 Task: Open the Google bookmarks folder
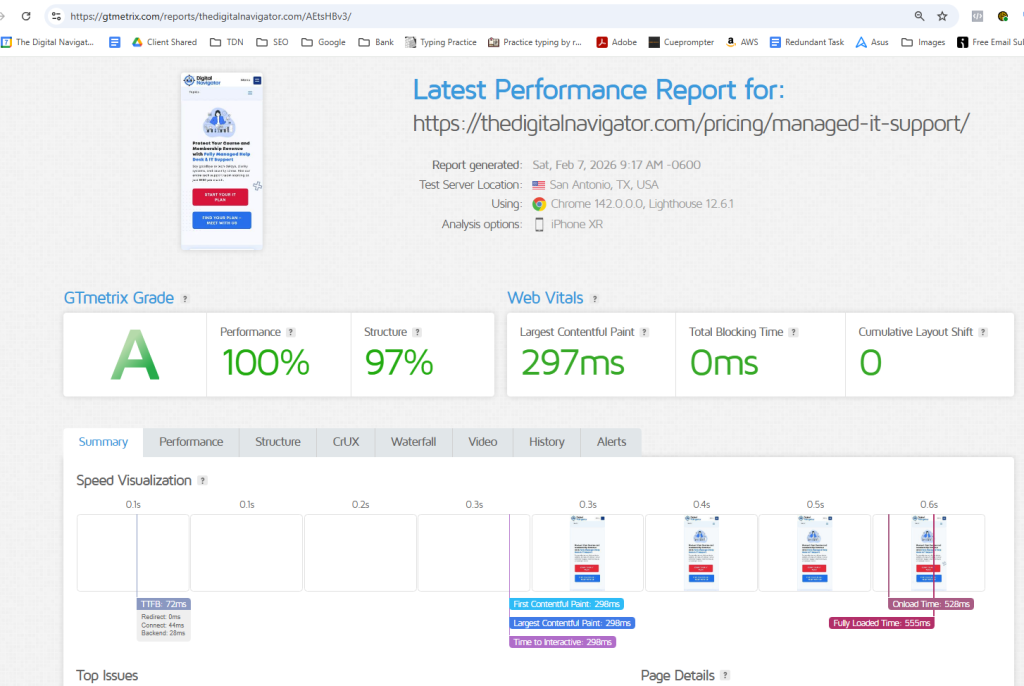tap(323, 42)
